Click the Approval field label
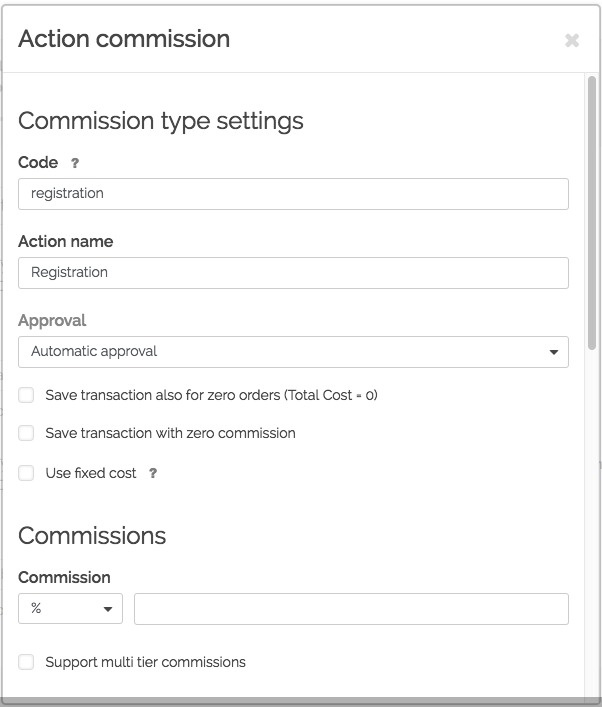Screen dimensions: 602x707 (x=52, y=321)
